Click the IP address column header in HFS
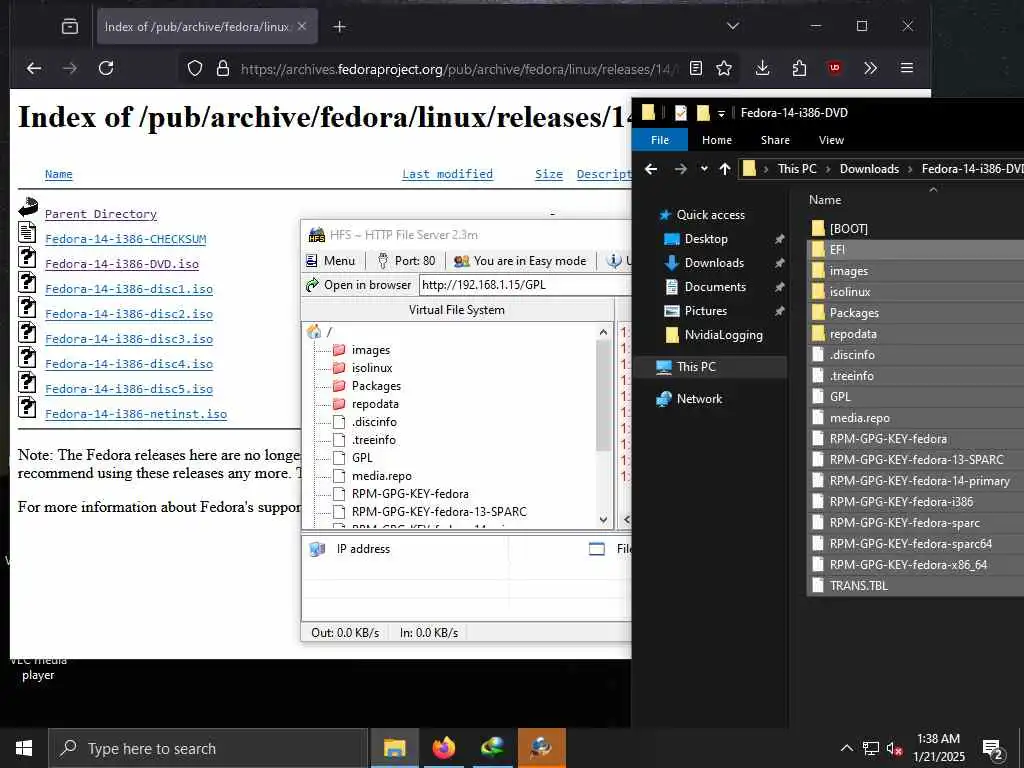Image resolution: width=1024 pixels, height=768 pixels. click(363, 549)
